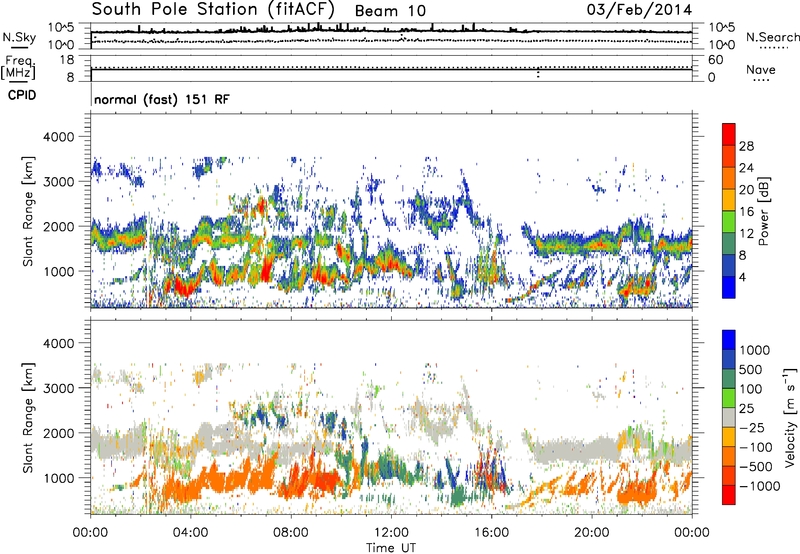
Task: Click the velocity panel "Slant Range [km]" label
Action: (28, 418)
